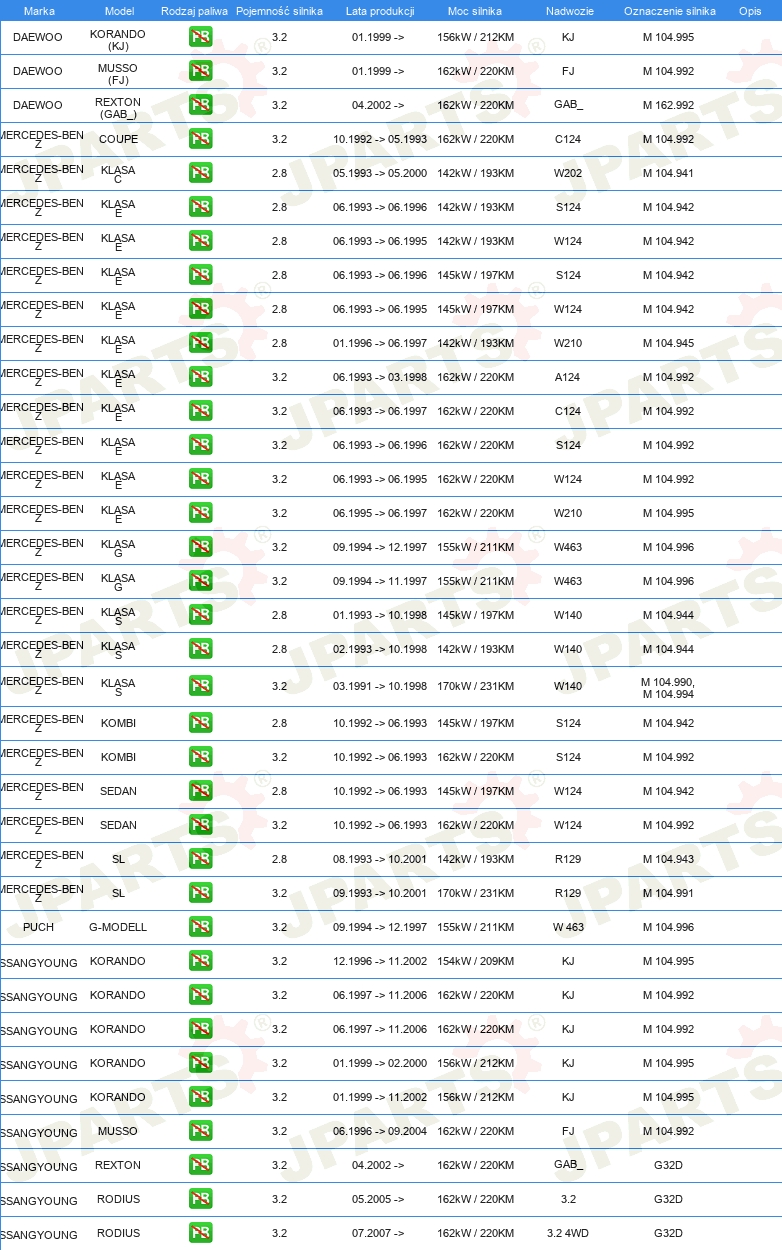The image size is (782, 1250).
Task: Click fuel icon for KLASA S 01.1993 -> 10.1998
Action: (x=200, y=616)
